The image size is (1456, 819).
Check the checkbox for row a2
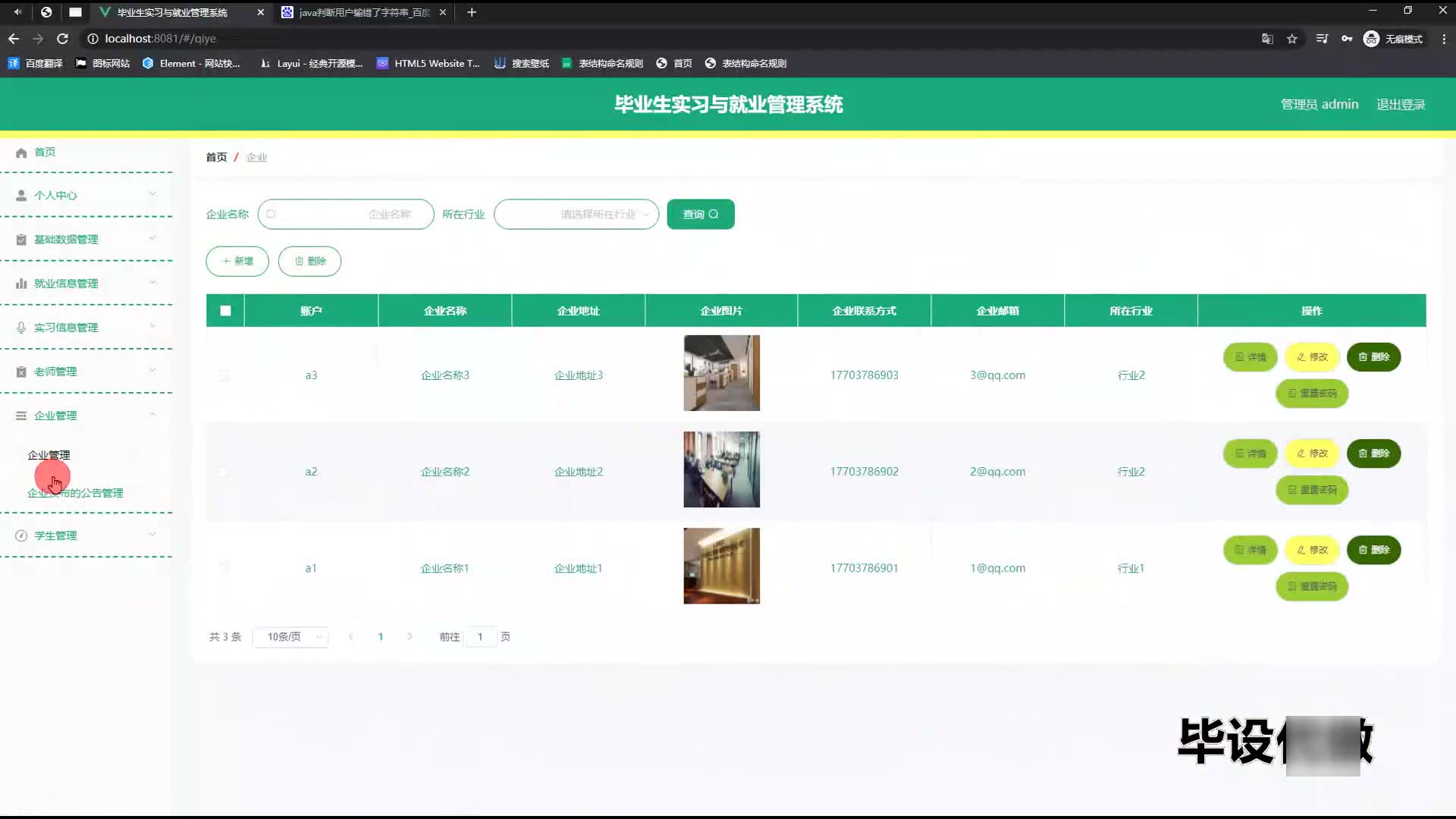224,471
